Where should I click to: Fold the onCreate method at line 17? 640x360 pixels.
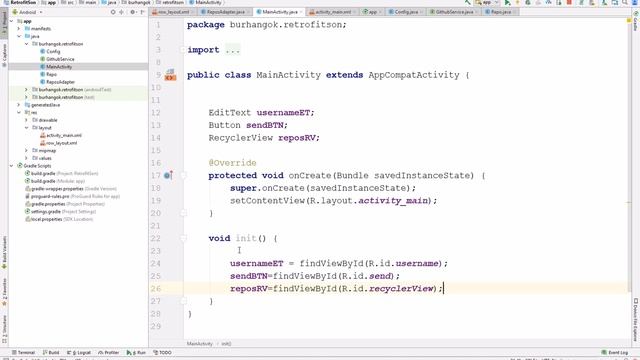[x=183, y=176]
